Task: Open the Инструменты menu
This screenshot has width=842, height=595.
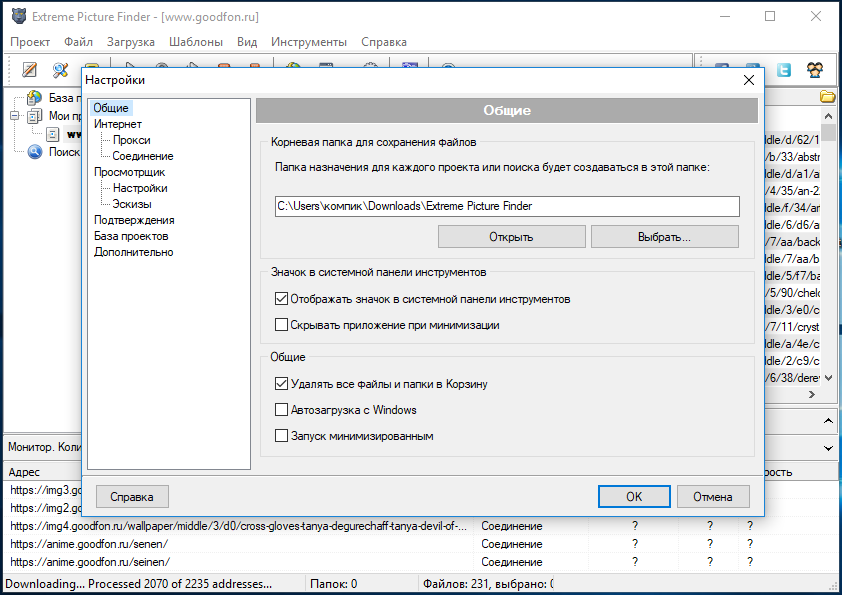Action: [x=309, y=42]
